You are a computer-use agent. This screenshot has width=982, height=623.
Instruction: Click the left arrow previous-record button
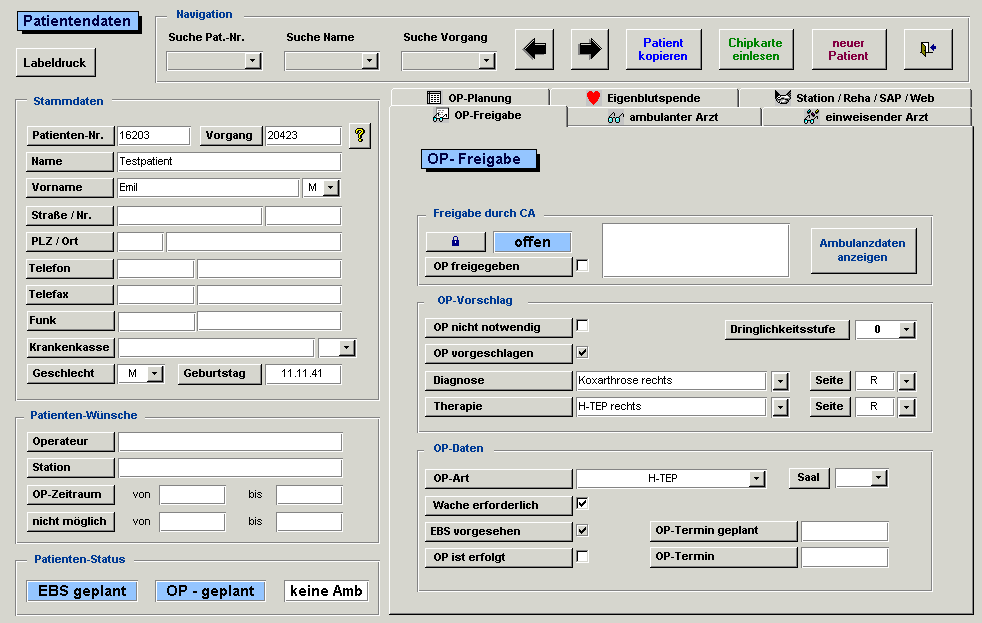click(x=534, y=49)
